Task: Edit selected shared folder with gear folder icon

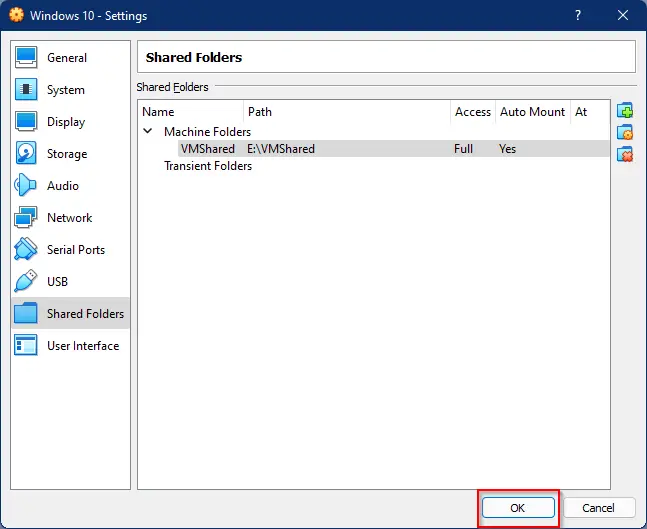Action: coord(625,132)
